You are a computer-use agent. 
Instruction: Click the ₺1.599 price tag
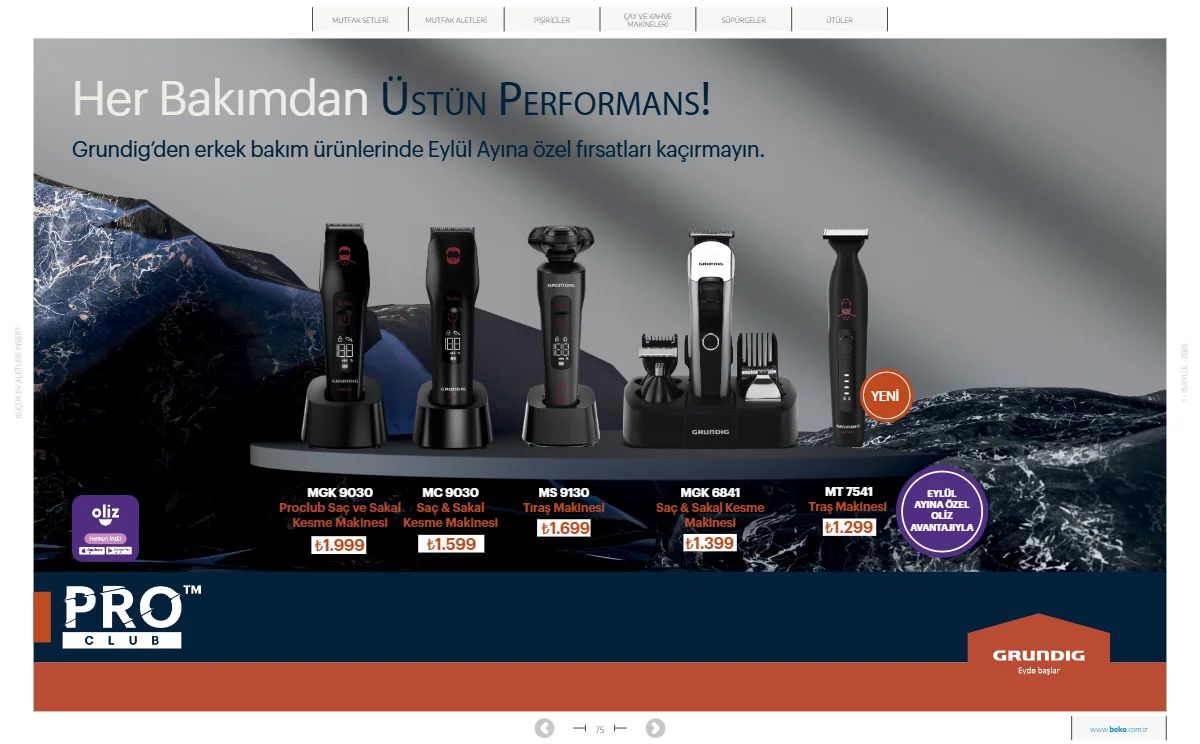(x=451, y=544)
